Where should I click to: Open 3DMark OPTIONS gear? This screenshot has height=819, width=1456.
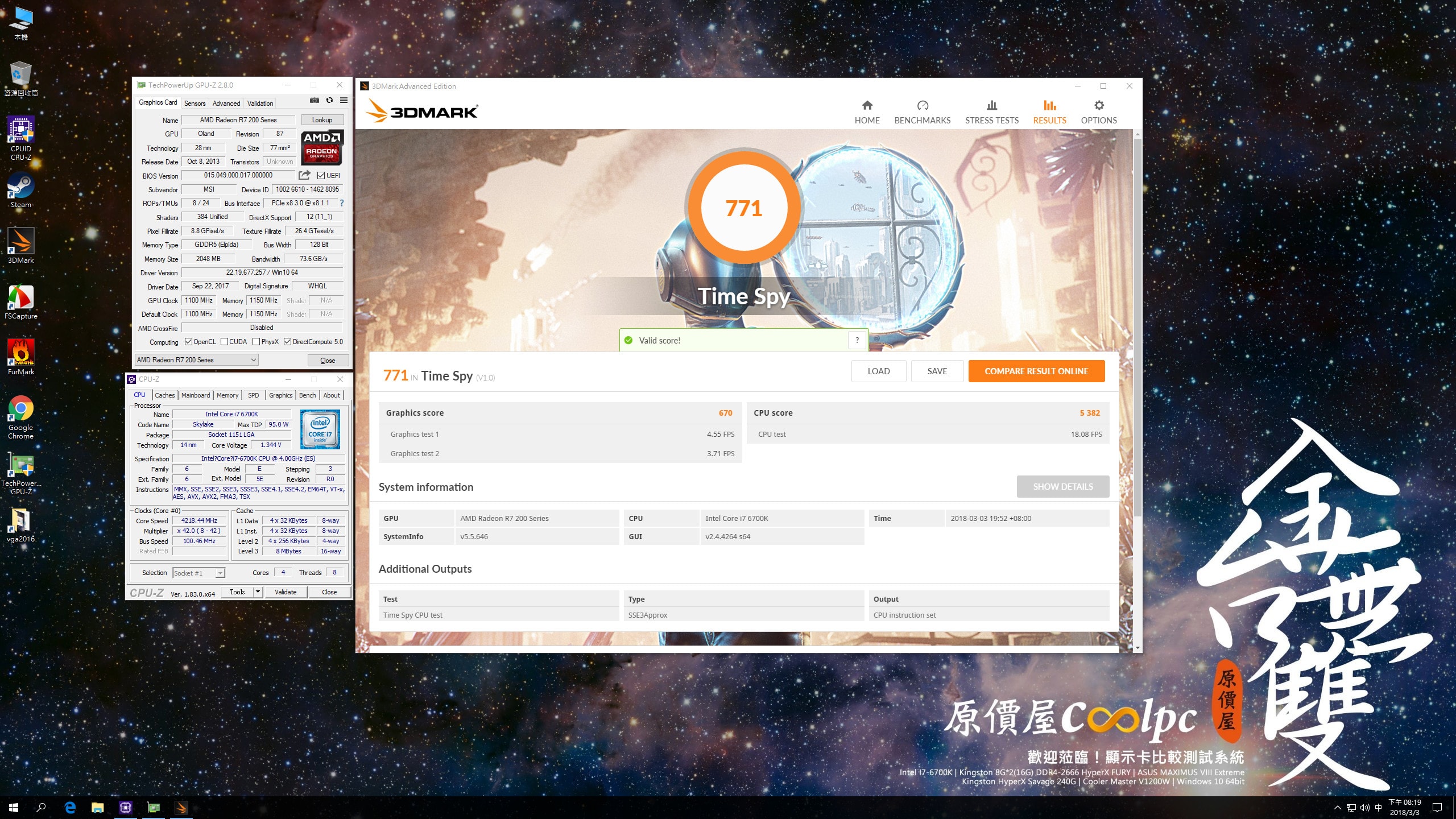(x=1099, y=112)
